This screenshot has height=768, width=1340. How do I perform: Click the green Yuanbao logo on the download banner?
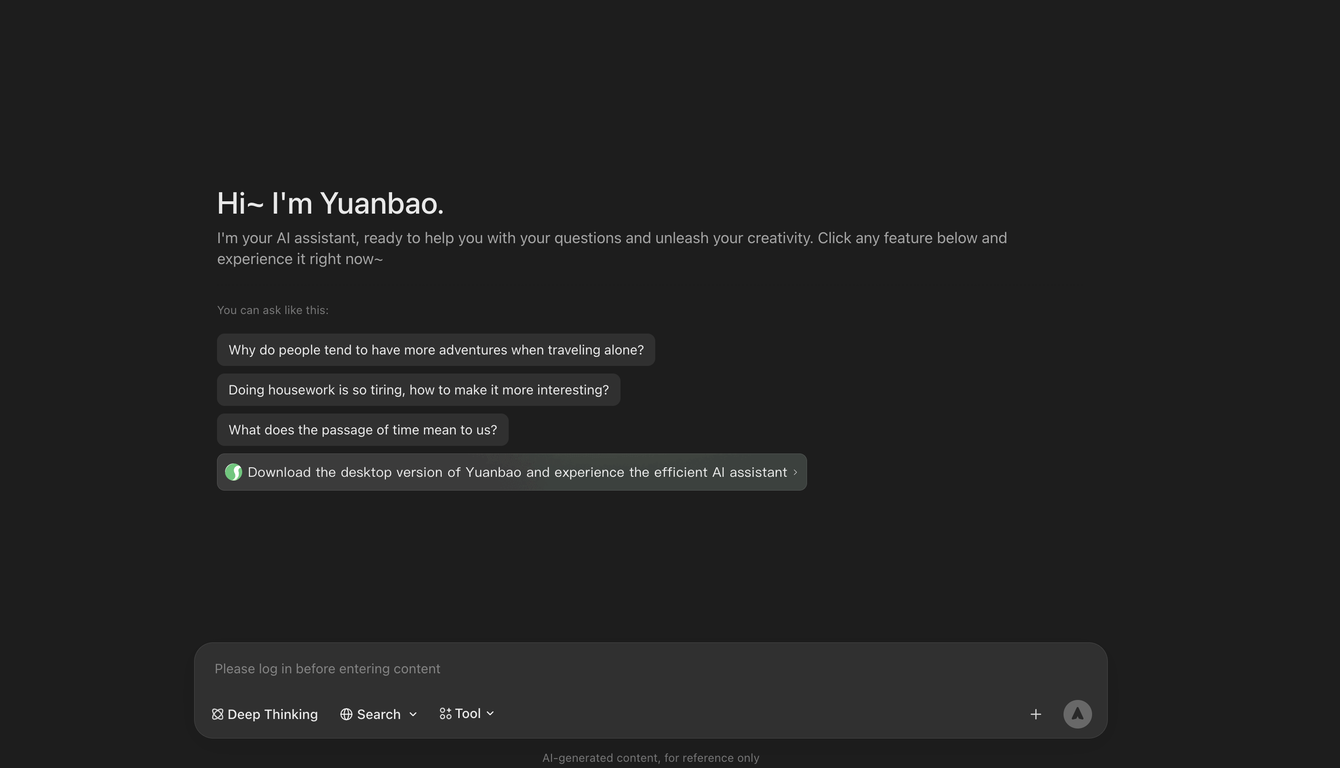point(233,471)
